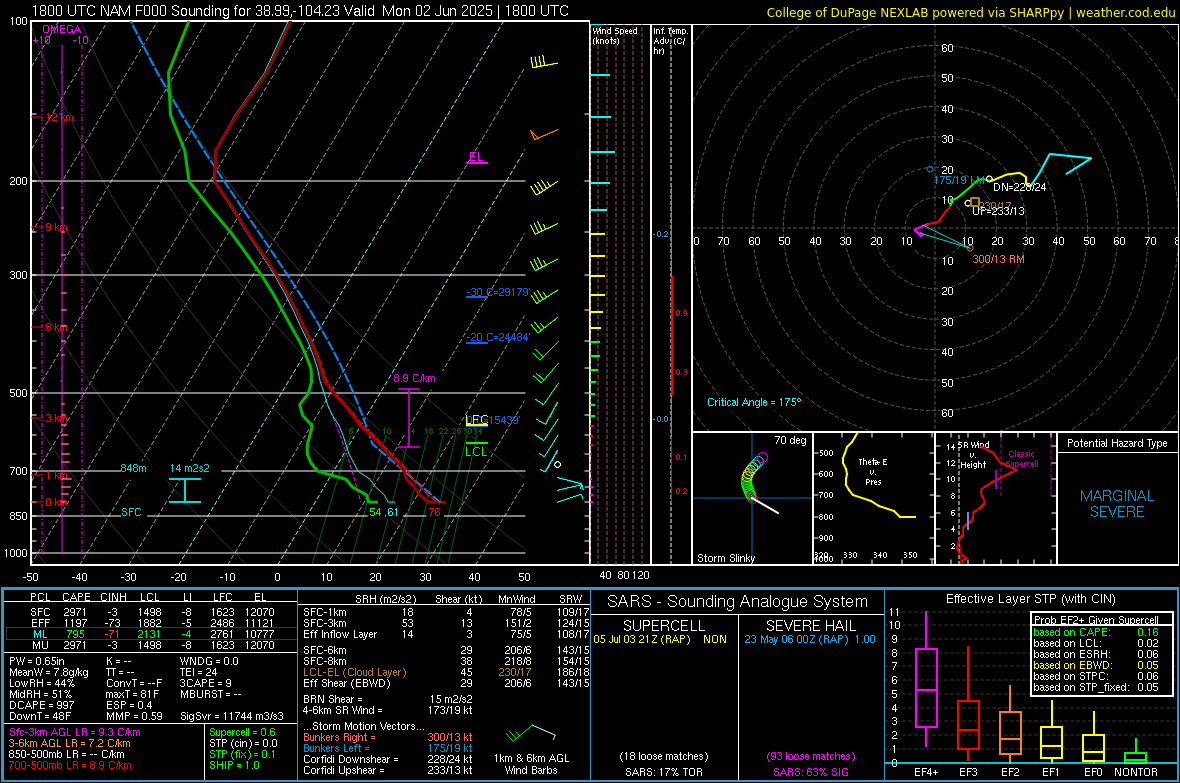
Task: Click the Supercell = 0.6 parameter
Action: click(x=242, y=732)
